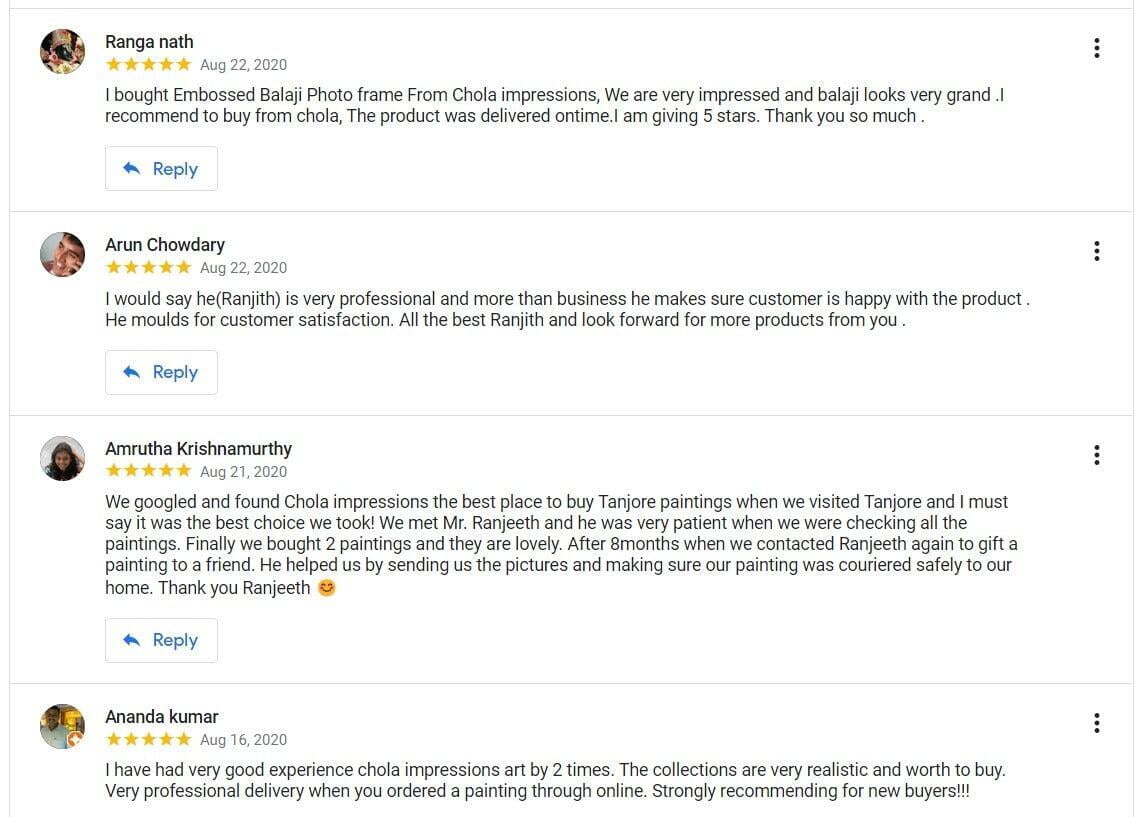Open reviewer name Ranga nath
The width and height of the screenshot is (1143, 817).
(149, 42)
